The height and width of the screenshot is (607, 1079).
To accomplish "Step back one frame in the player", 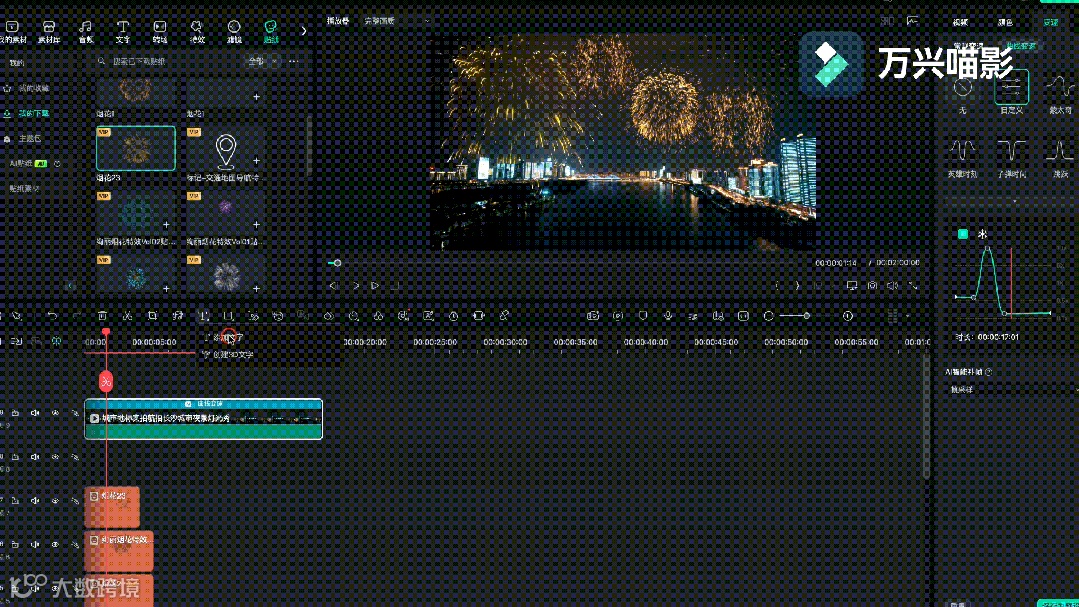I will click(x=333, y=286).
